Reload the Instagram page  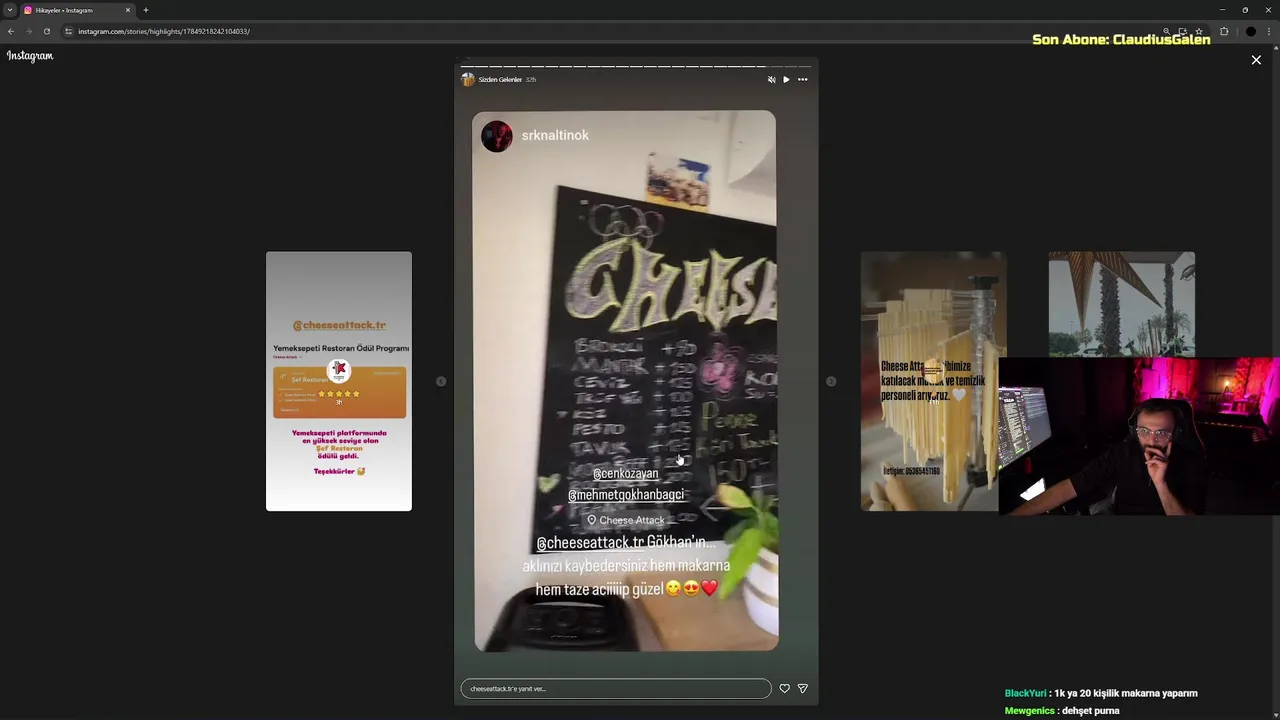46,31
